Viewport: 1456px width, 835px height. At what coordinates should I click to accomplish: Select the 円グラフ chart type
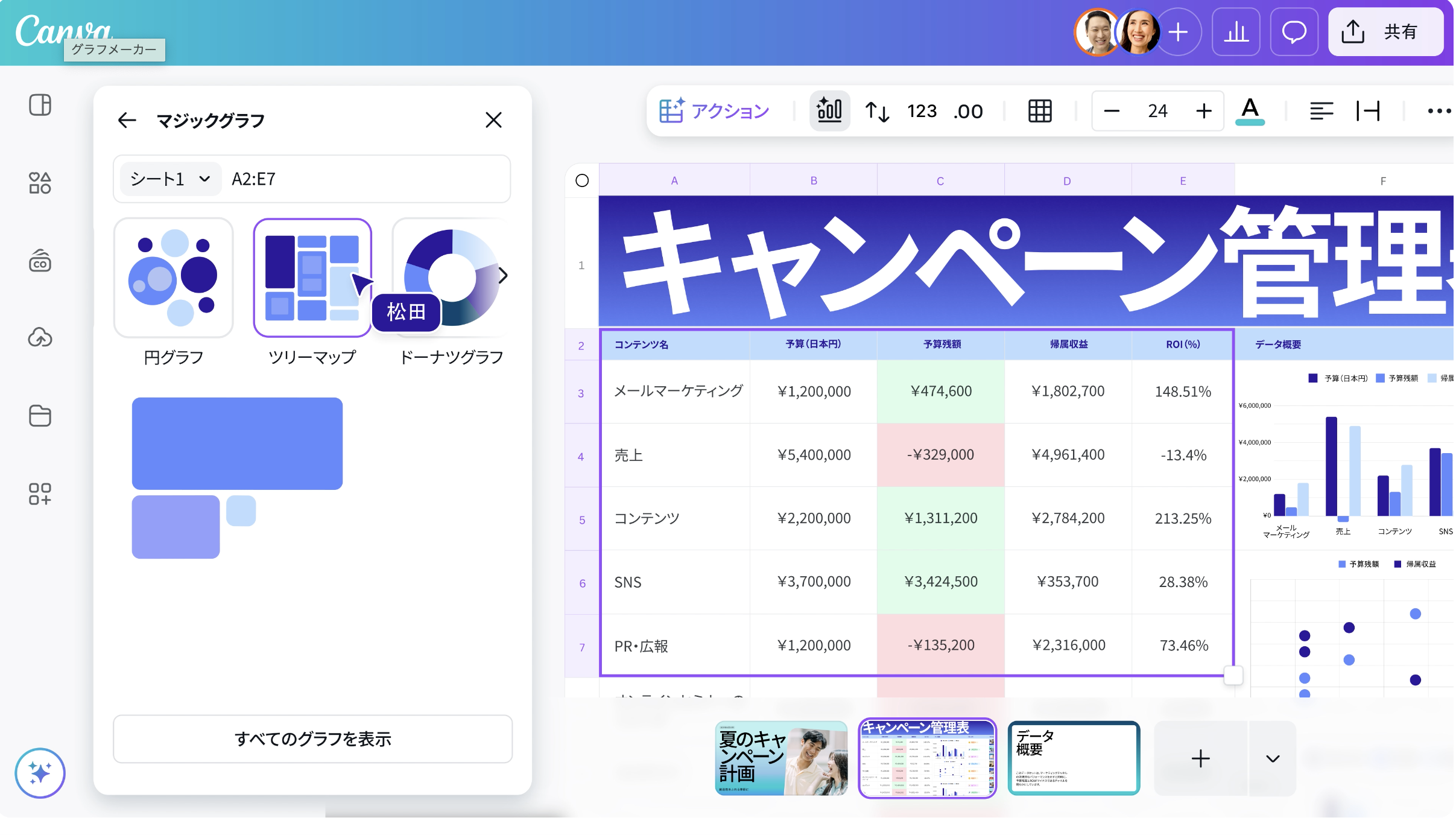(x=174, y=278)
